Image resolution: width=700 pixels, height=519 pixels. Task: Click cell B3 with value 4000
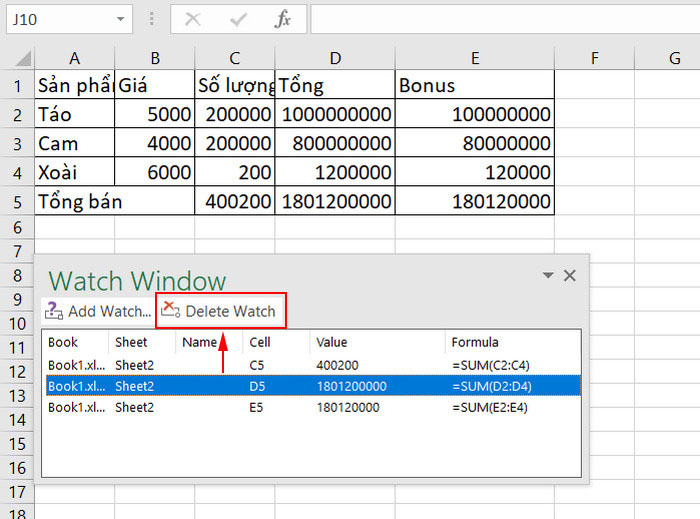click(x=154, y=143)
